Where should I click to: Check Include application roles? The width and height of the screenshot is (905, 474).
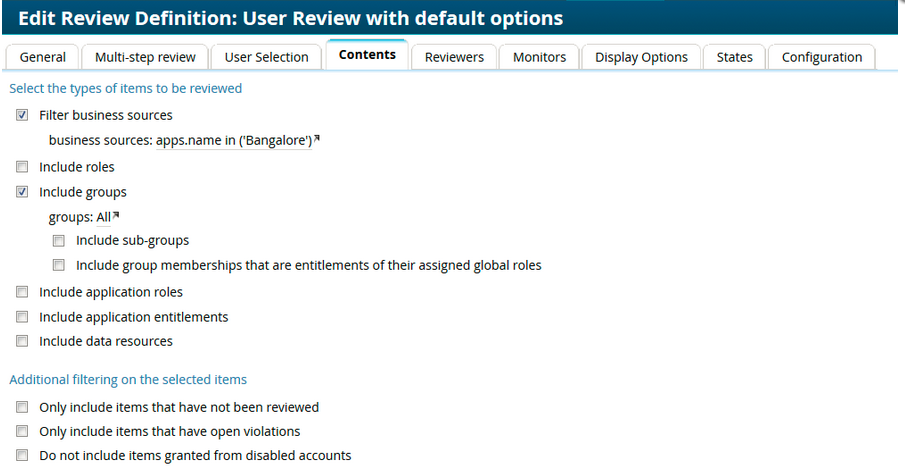point(23,293)
